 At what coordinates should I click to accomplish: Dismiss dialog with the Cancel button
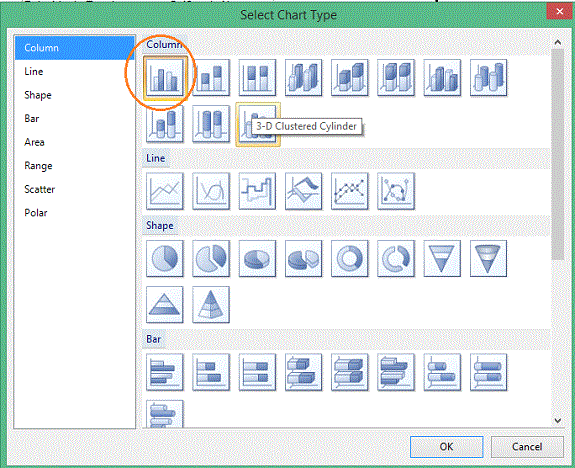coord(527,447)
